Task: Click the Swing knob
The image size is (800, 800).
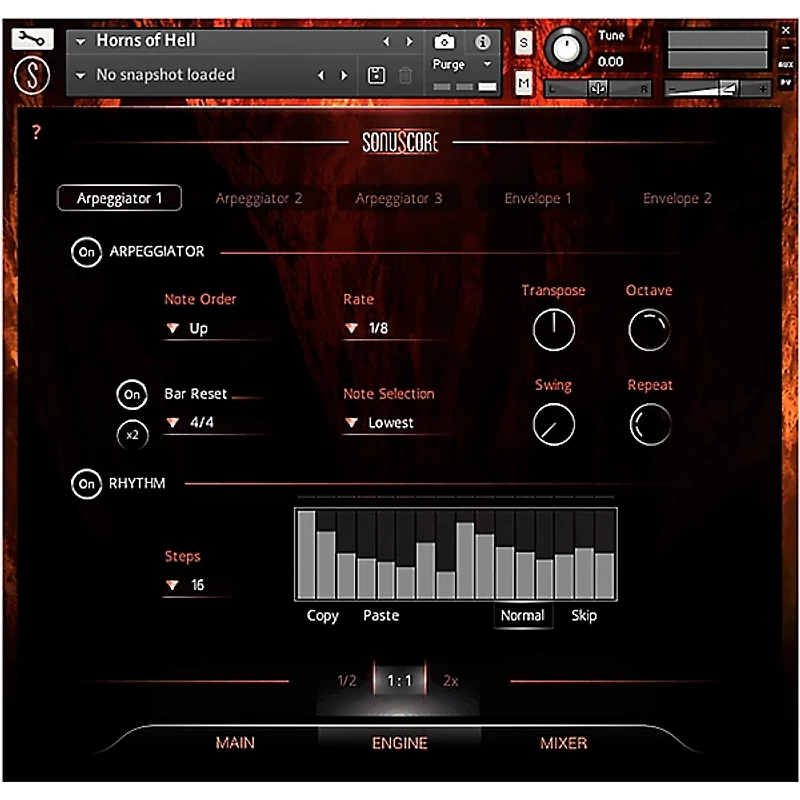Action: [x=553, y=425]
